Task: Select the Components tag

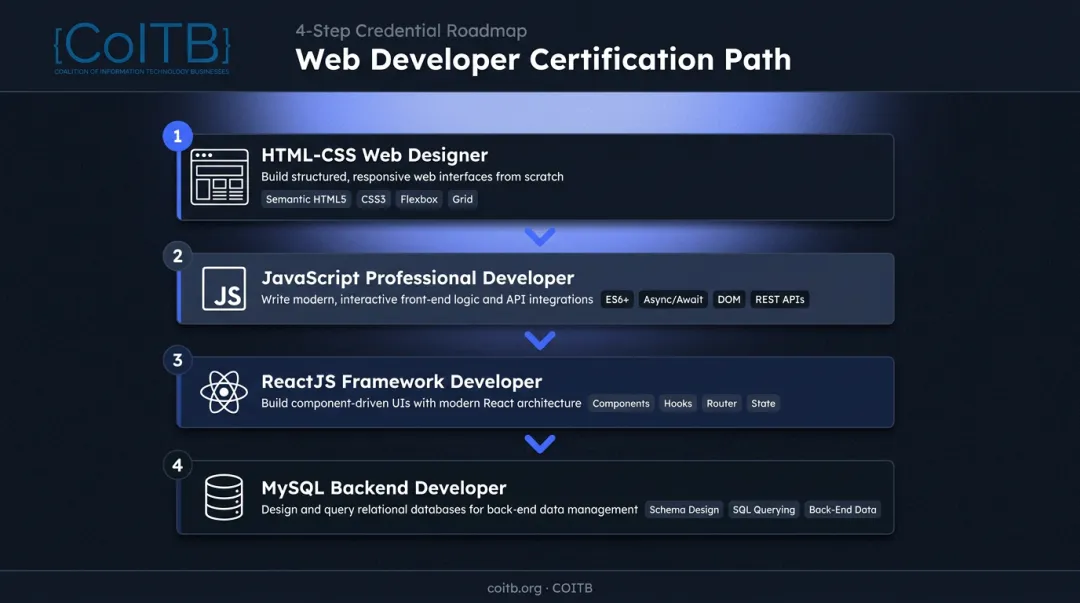Action: point(621,403)
